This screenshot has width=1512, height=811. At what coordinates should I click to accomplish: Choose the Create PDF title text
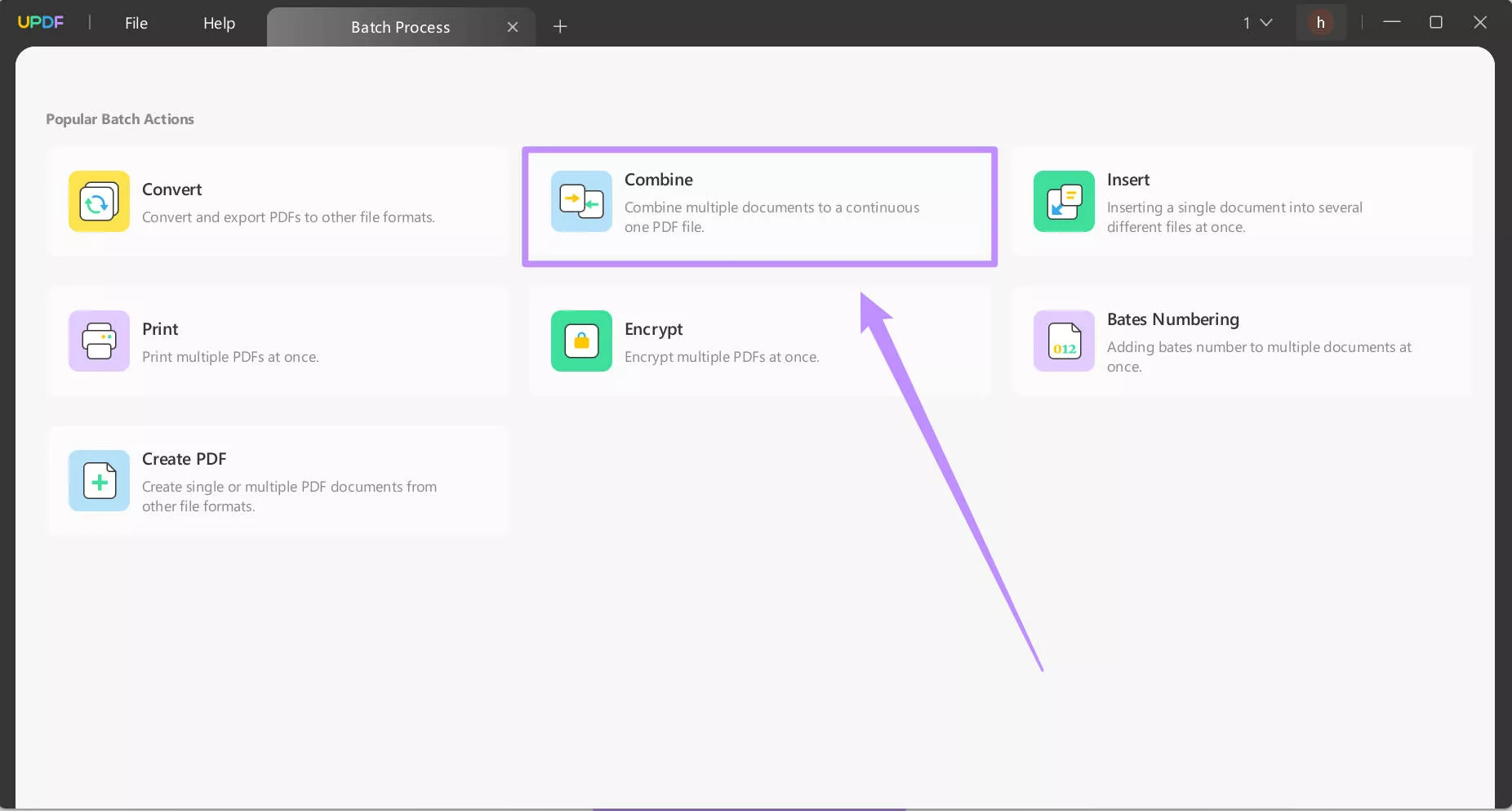(x=184, y=459)
